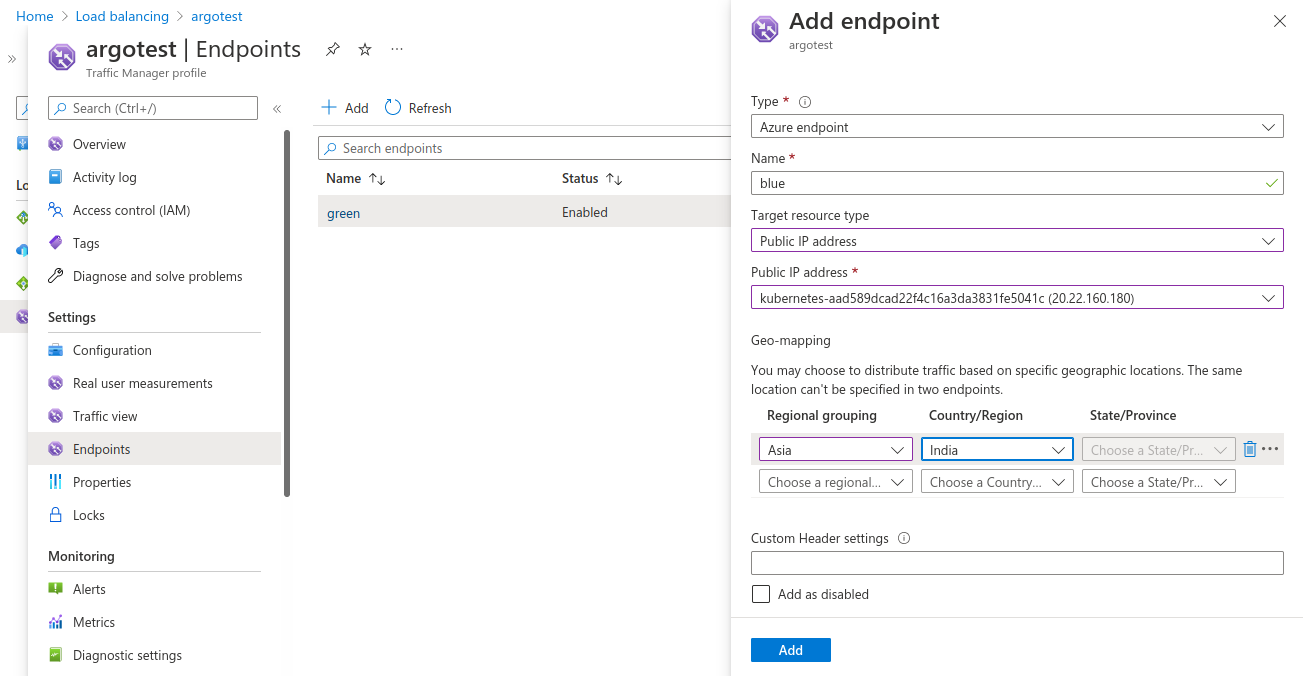This screenshot has height=676, width=1303.
Task: Click the Activity log icon
Action: click(x=56, y=177)
